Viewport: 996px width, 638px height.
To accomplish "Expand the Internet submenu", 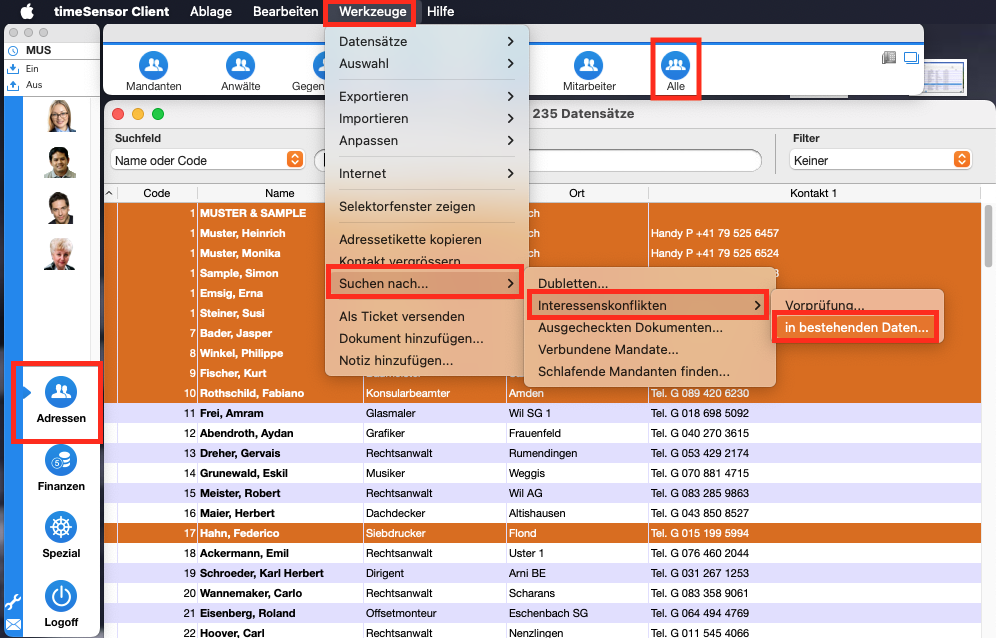I will pyautogui.click(x=426, y=173).
